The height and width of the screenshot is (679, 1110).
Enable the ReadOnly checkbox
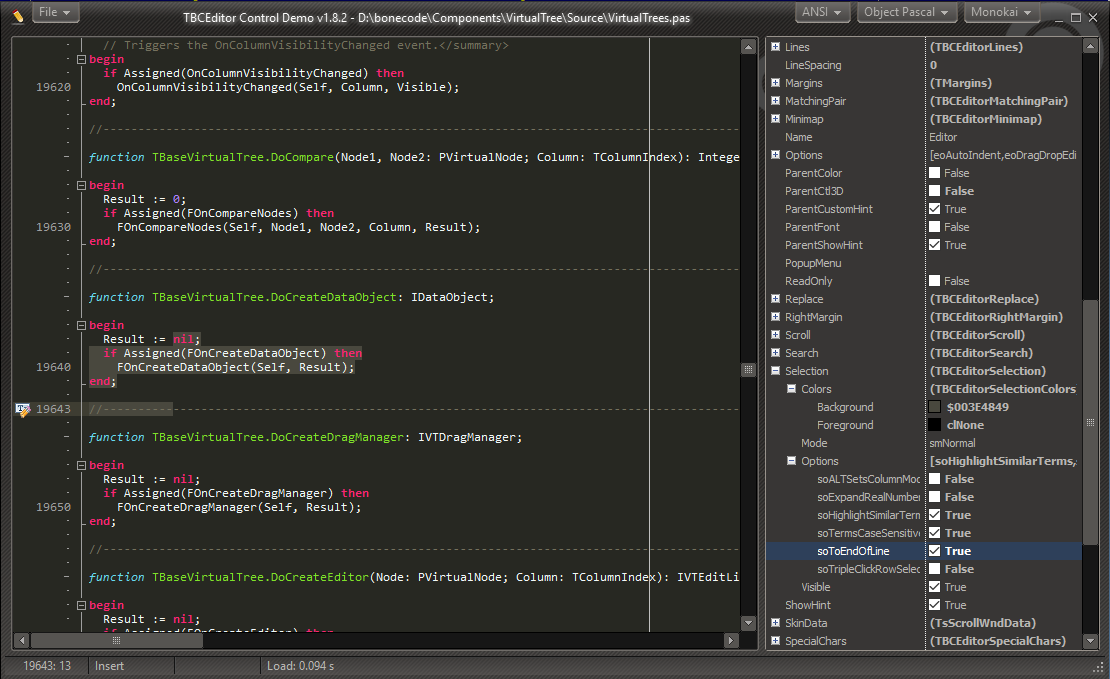click(935, 281)
